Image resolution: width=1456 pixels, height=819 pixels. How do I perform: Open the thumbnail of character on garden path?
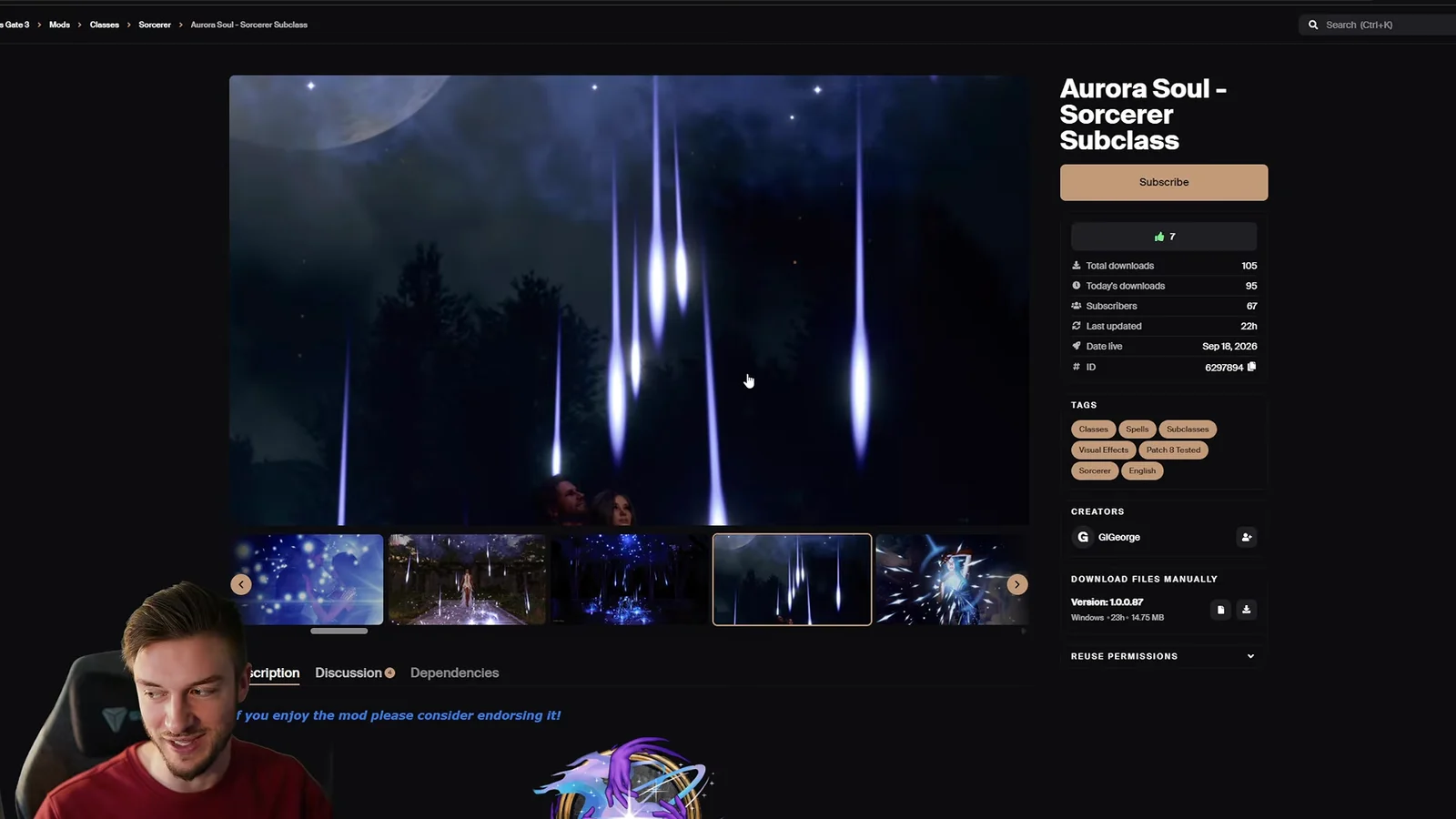467,580
